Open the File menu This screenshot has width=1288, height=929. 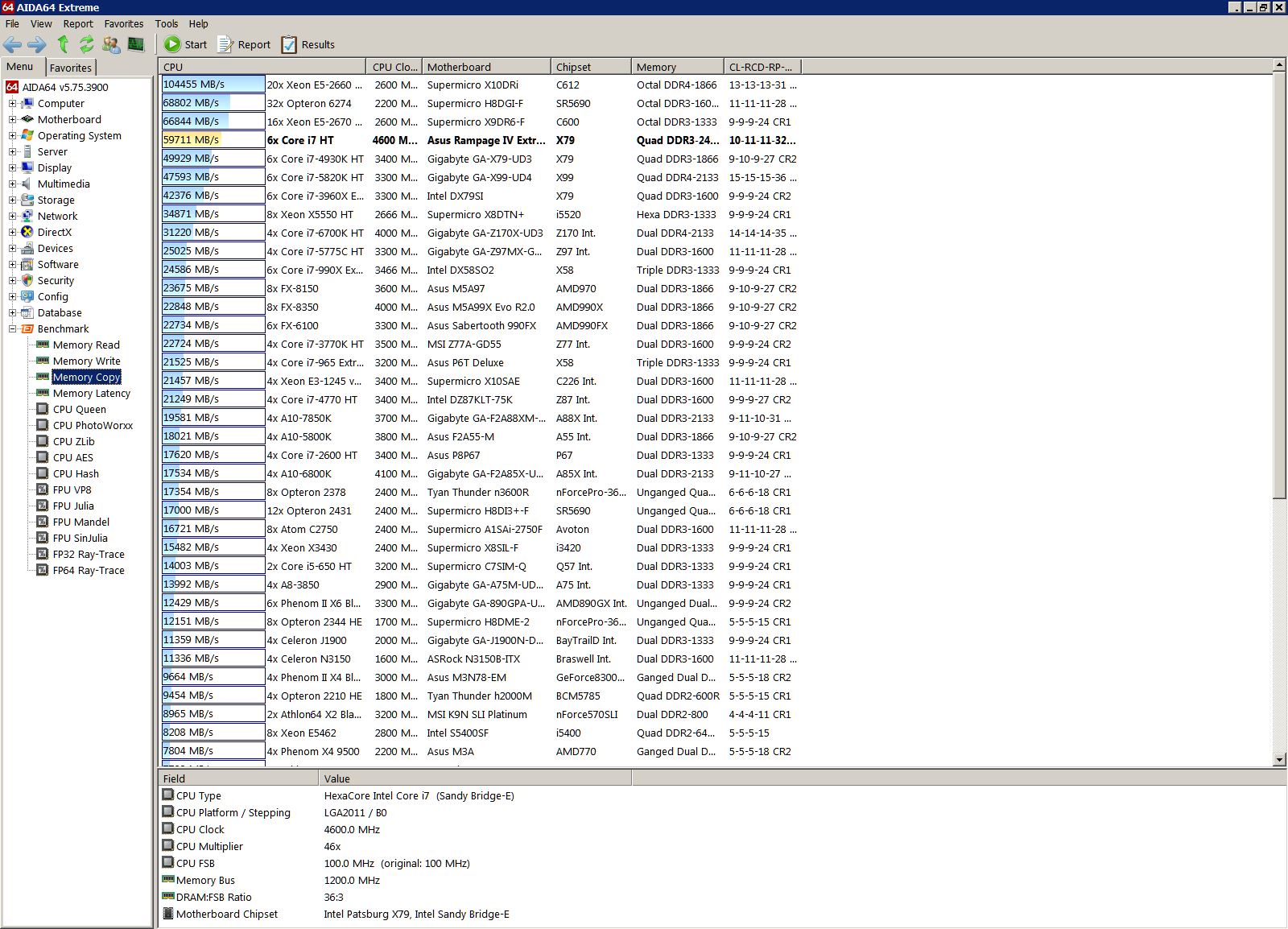[x=12, y=23]
